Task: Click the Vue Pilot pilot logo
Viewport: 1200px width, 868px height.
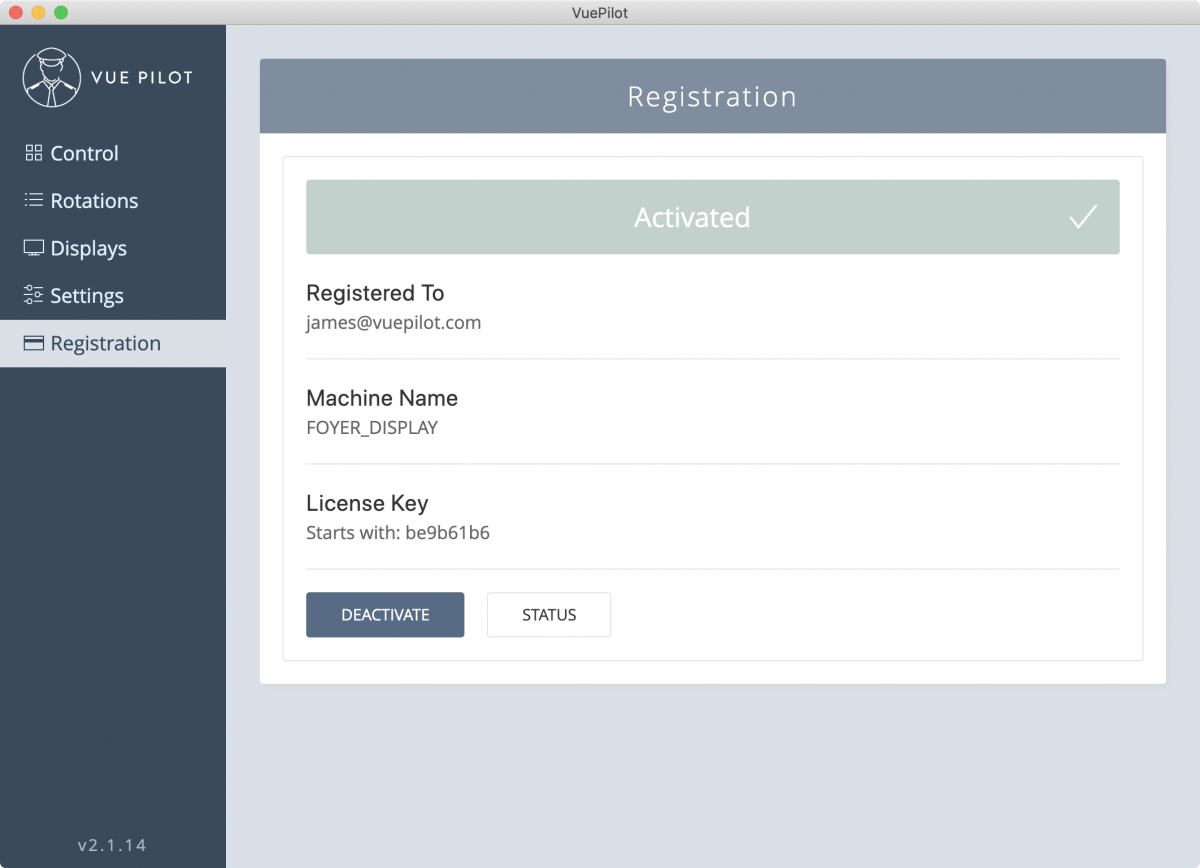Action: point(52,76)
